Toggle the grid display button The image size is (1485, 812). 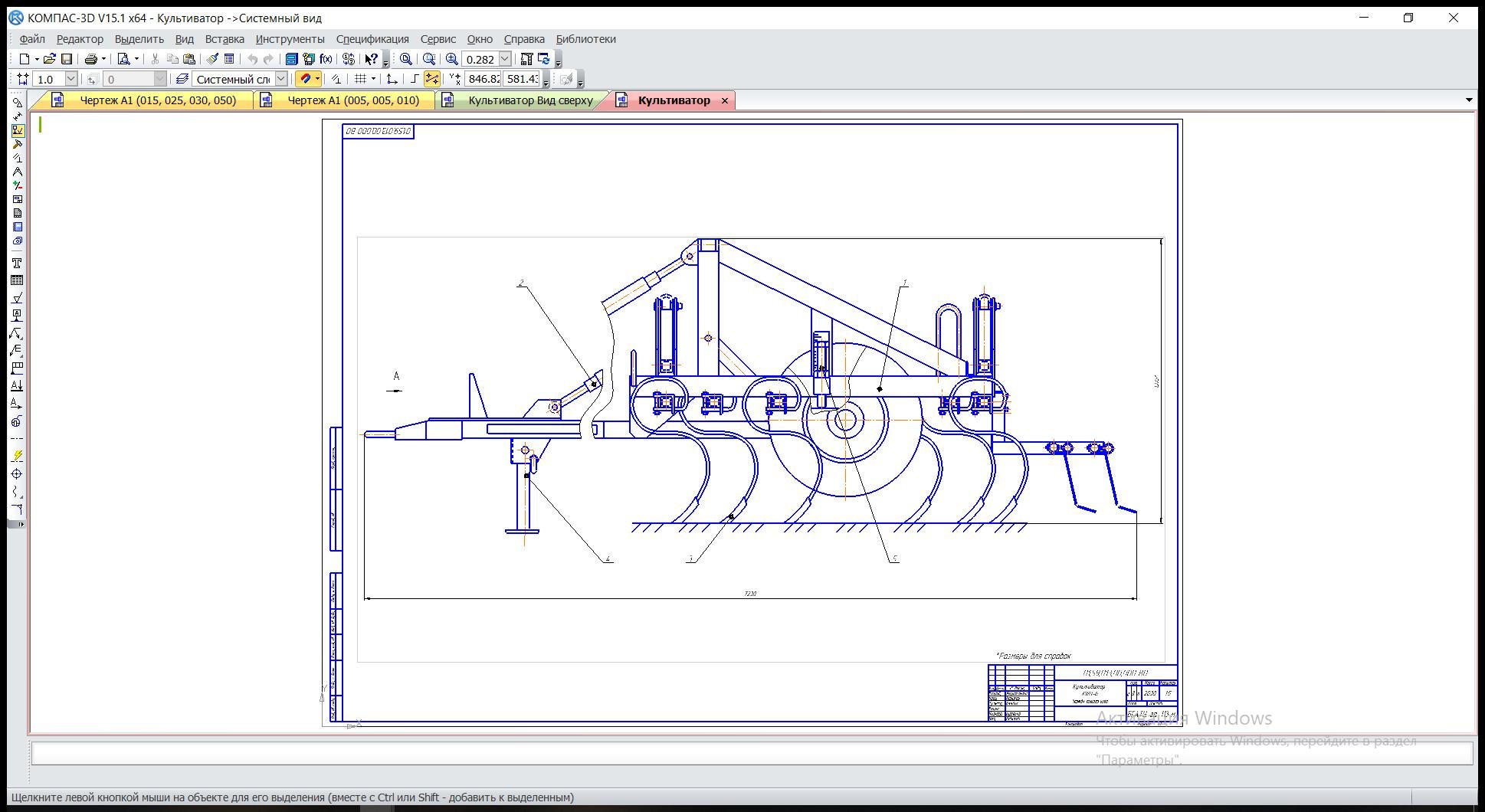(360, 79)
